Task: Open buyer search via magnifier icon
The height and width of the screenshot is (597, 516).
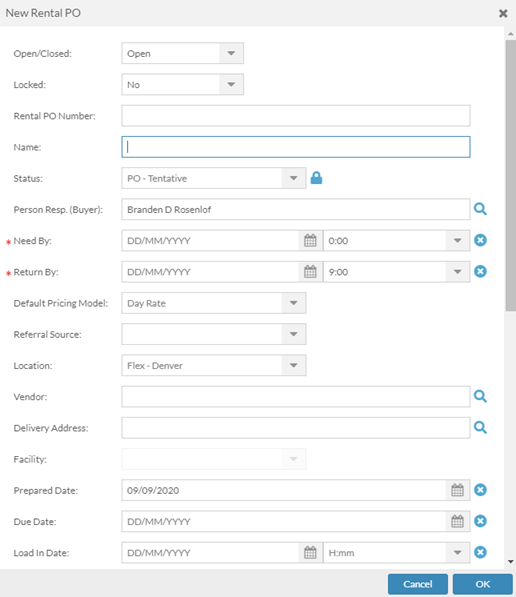Action: [480, 209]
